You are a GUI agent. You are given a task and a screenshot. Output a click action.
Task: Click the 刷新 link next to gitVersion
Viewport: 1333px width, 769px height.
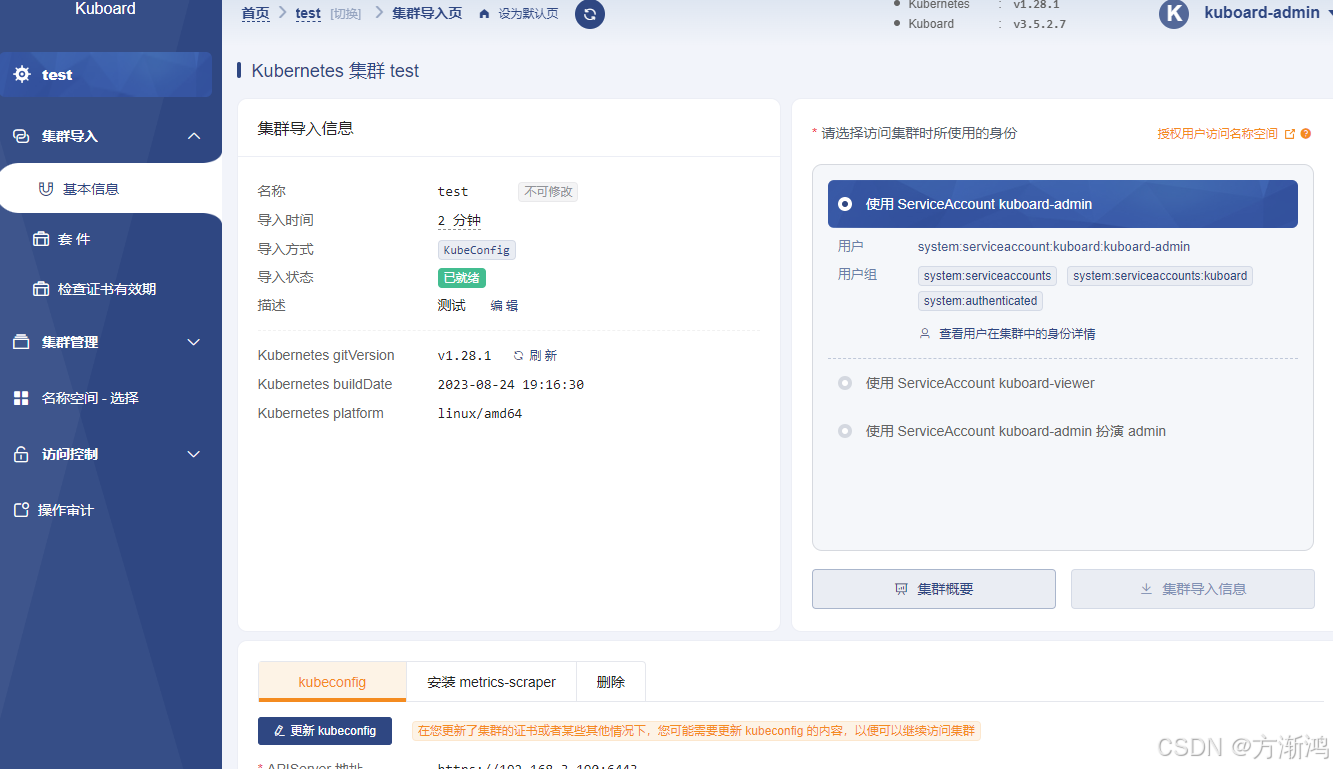tap(543, 356)
